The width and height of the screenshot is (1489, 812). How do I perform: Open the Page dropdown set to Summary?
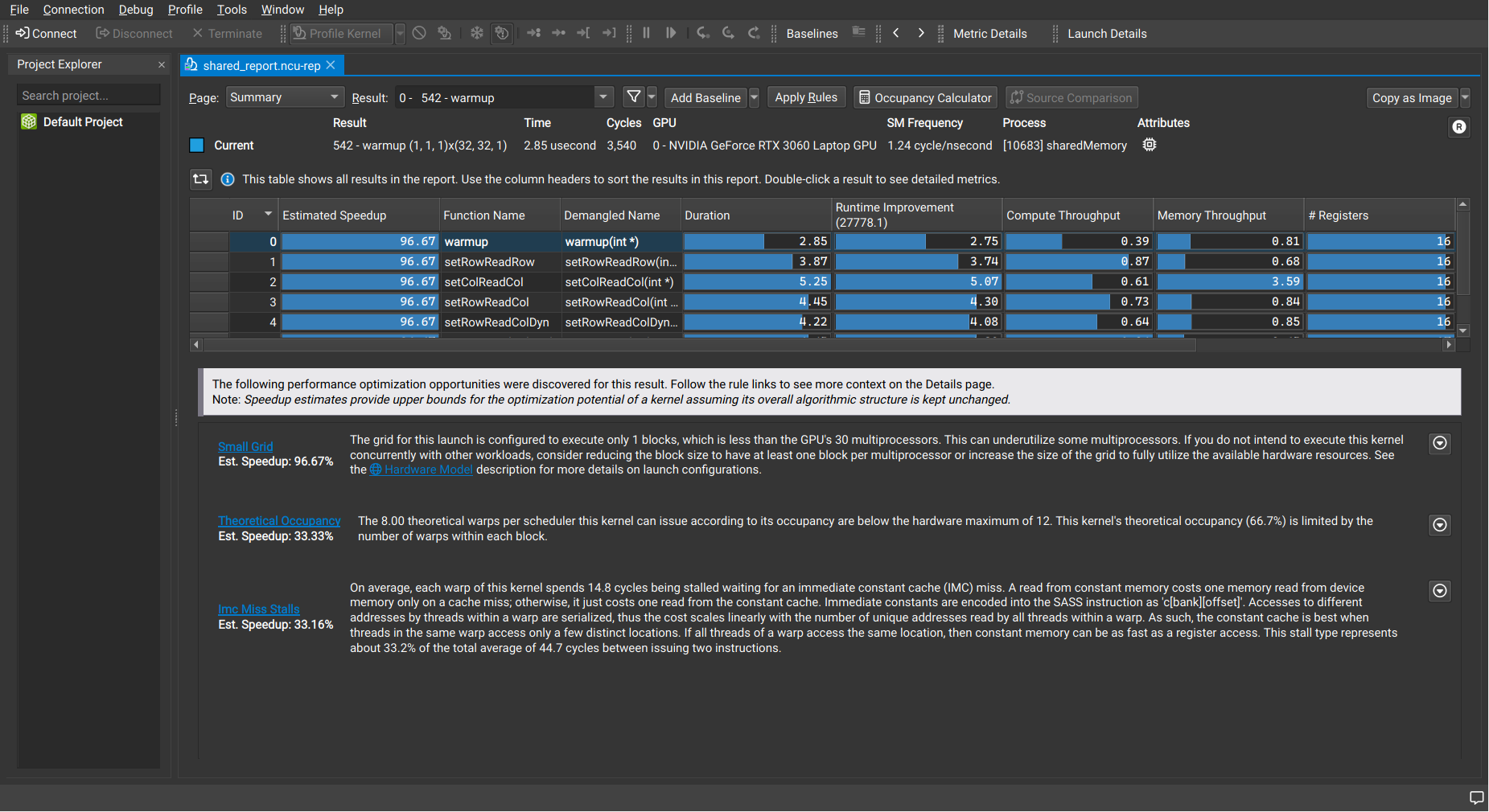click(x=285, y=98)
